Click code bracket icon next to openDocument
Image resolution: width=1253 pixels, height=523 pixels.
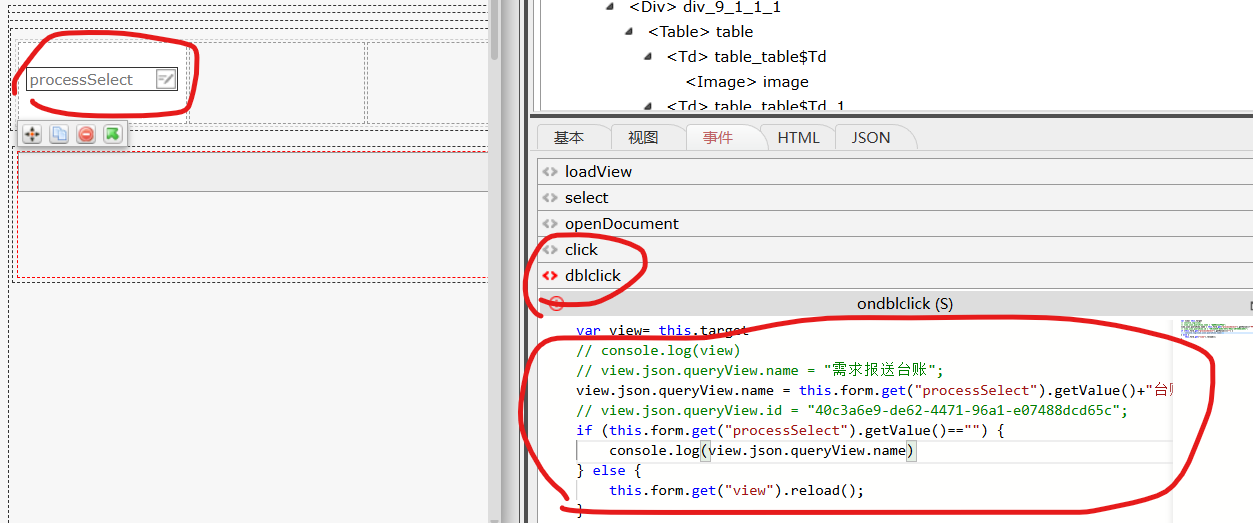pyautogui.click(x=550, y=224)
